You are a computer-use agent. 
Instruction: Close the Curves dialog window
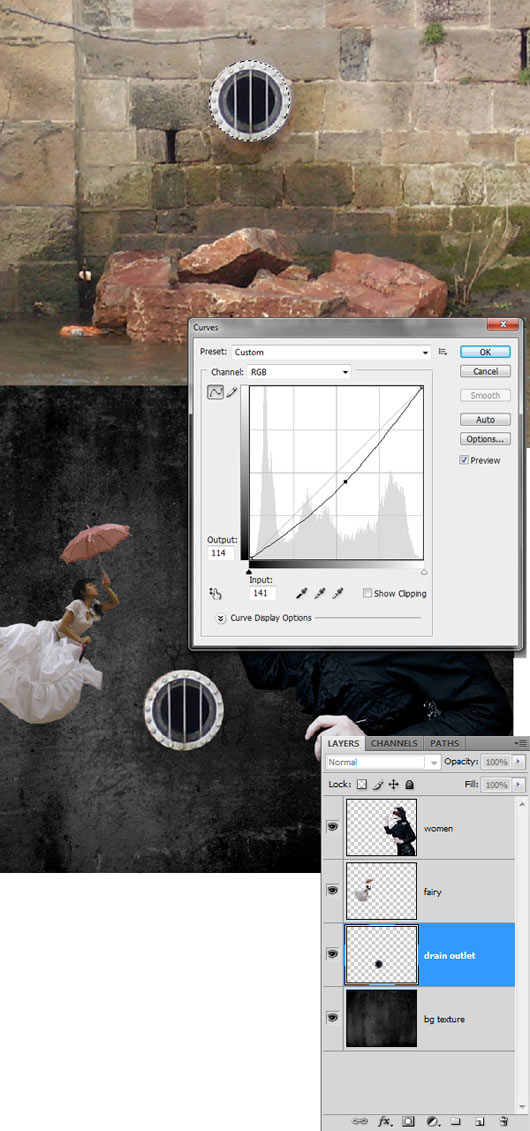[503, 325]
